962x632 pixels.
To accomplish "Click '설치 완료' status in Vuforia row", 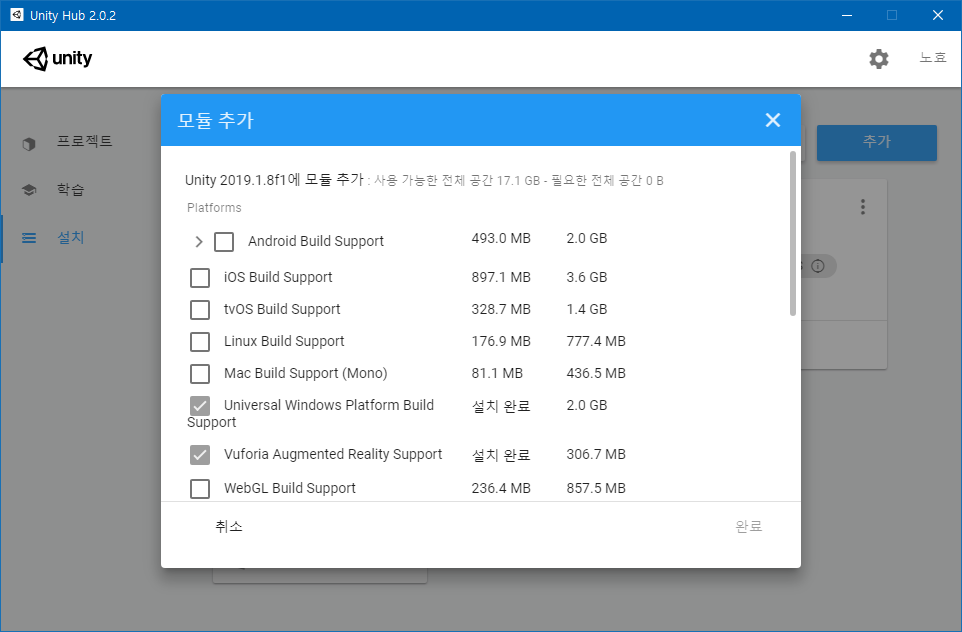I will coord(501,455).
